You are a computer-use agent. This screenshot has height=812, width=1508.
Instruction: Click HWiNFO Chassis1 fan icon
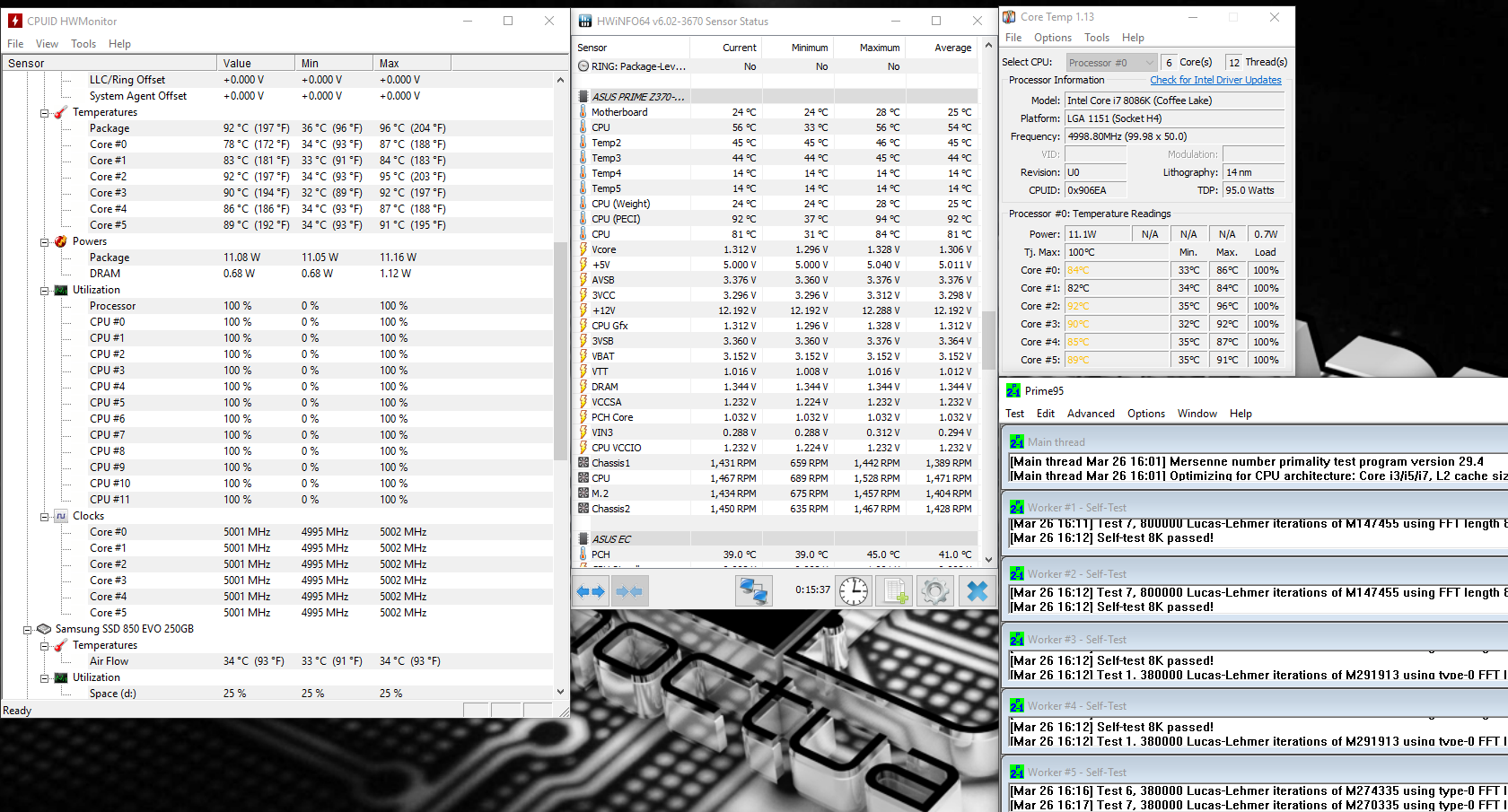tap(583, 463)
